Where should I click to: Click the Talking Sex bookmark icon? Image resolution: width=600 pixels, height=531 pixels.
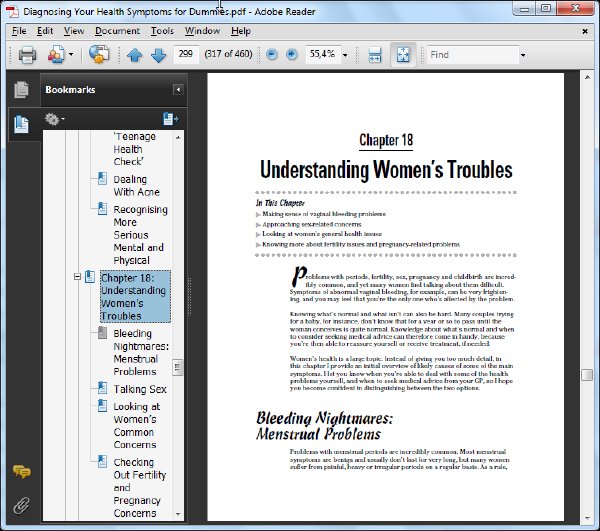(x=102, y=388)
